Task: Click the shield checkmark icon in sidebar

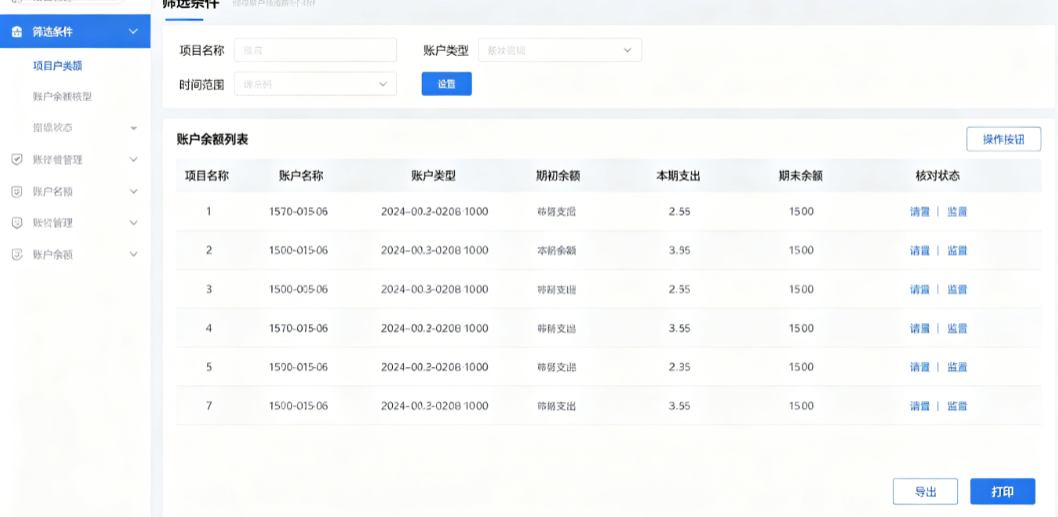Action: pyautogui.click(x=18, y=159)
